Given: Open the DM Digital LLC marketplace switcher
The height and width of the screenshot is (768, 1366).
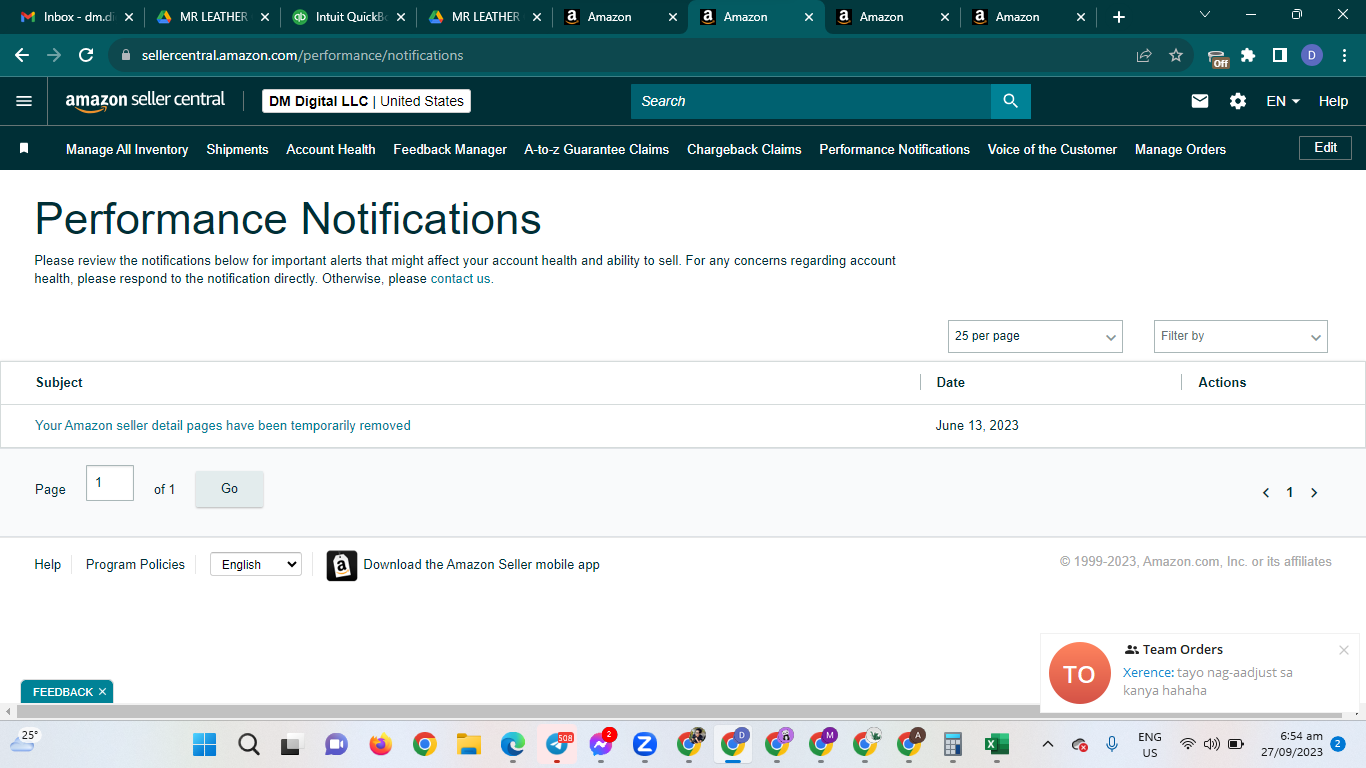Looking at the screenshot, I should point(366,101).
